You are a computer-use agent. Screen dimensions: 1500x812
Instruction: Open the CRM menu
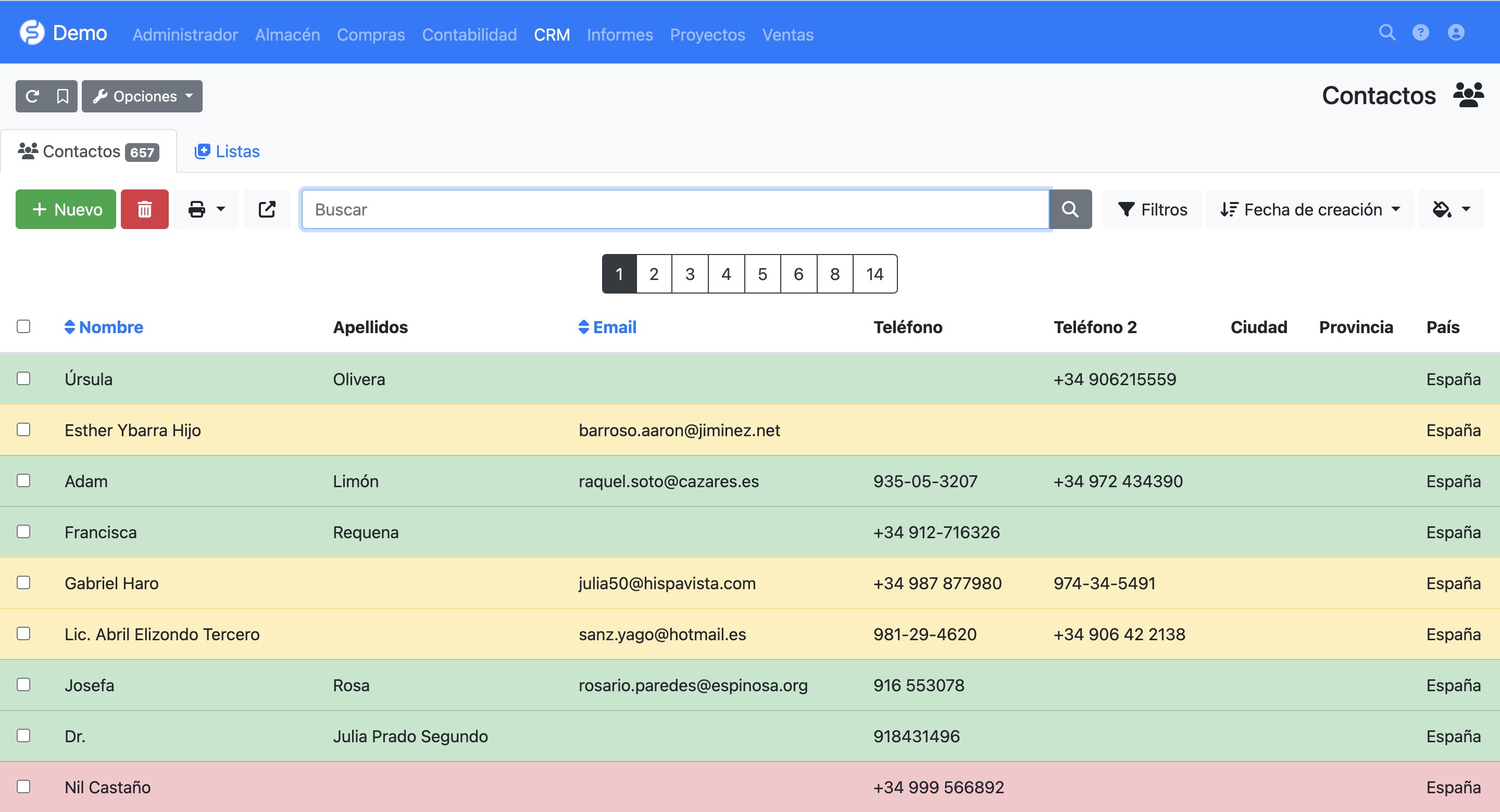pyautogui.click(x=552, y=35)
